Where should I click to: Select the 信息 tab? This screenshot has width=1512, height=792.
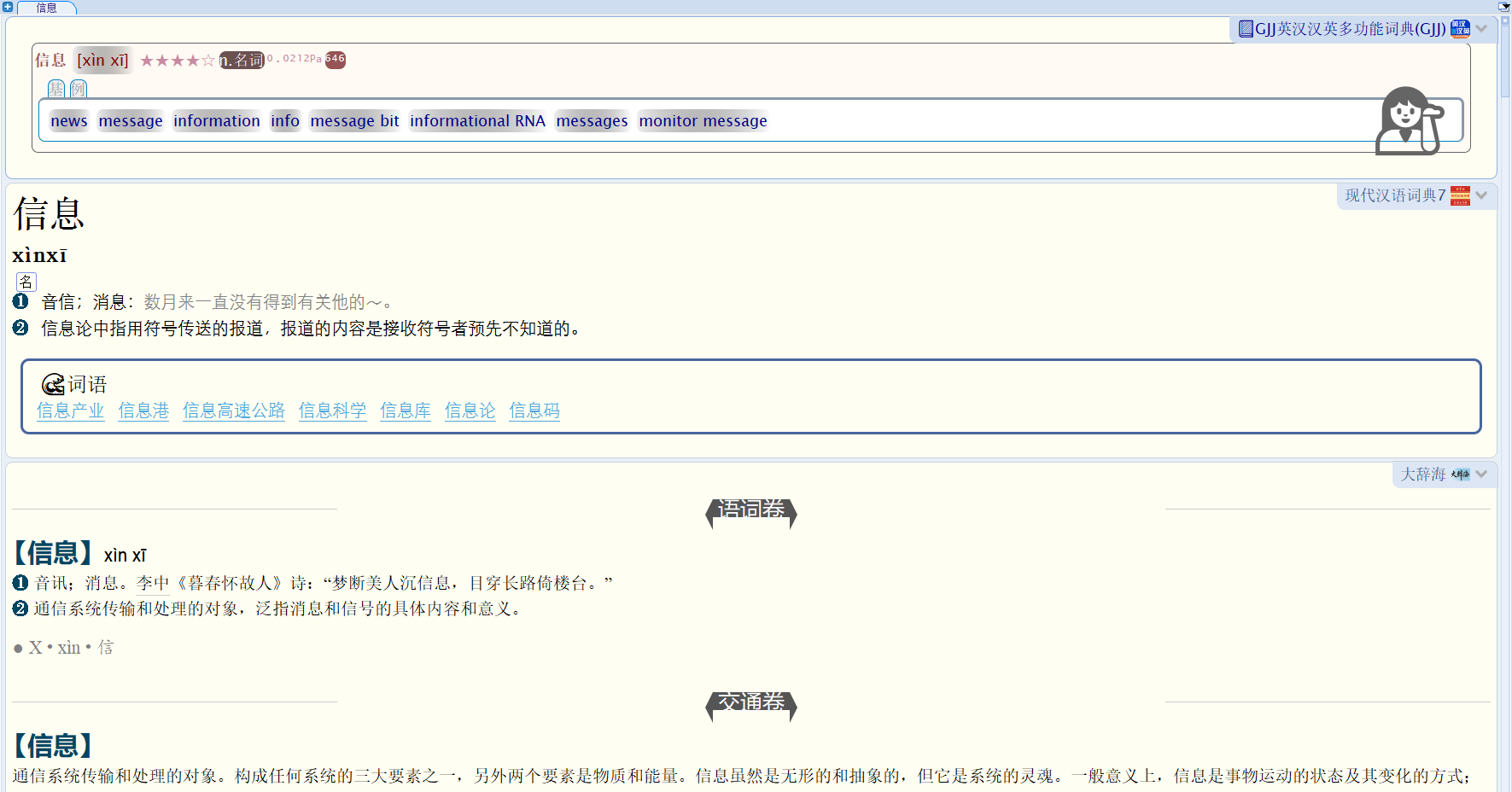pos(46,8)
